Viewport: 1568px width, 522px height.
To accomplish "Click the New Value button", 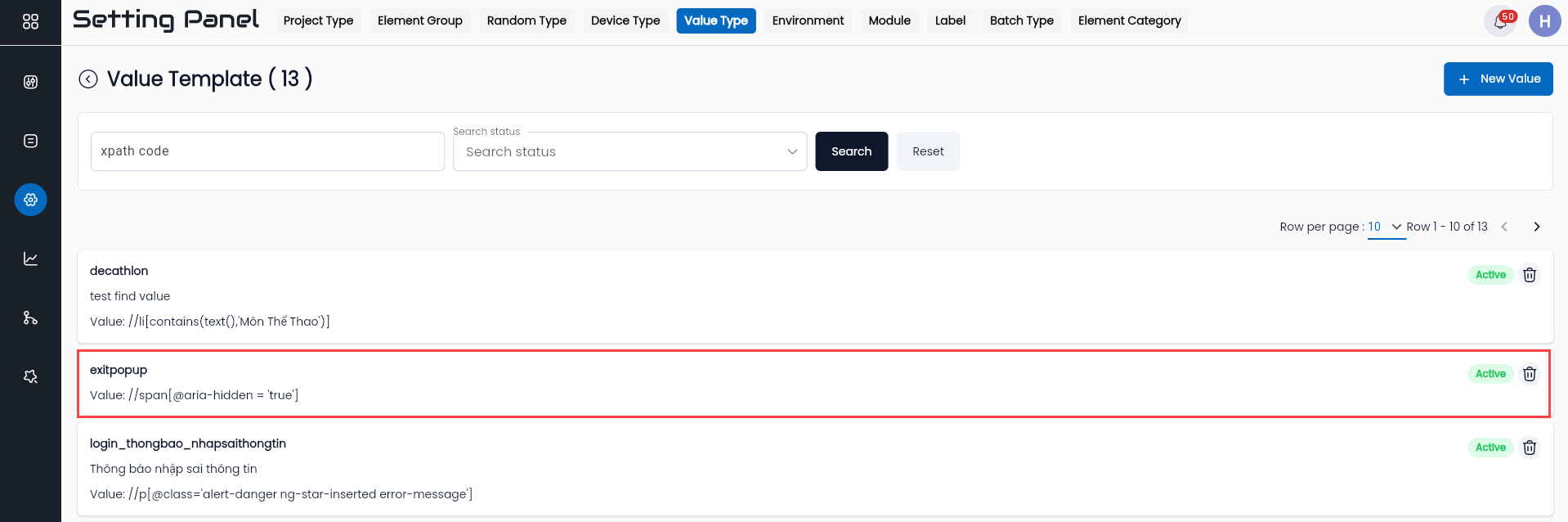I will coord(1498,79).
